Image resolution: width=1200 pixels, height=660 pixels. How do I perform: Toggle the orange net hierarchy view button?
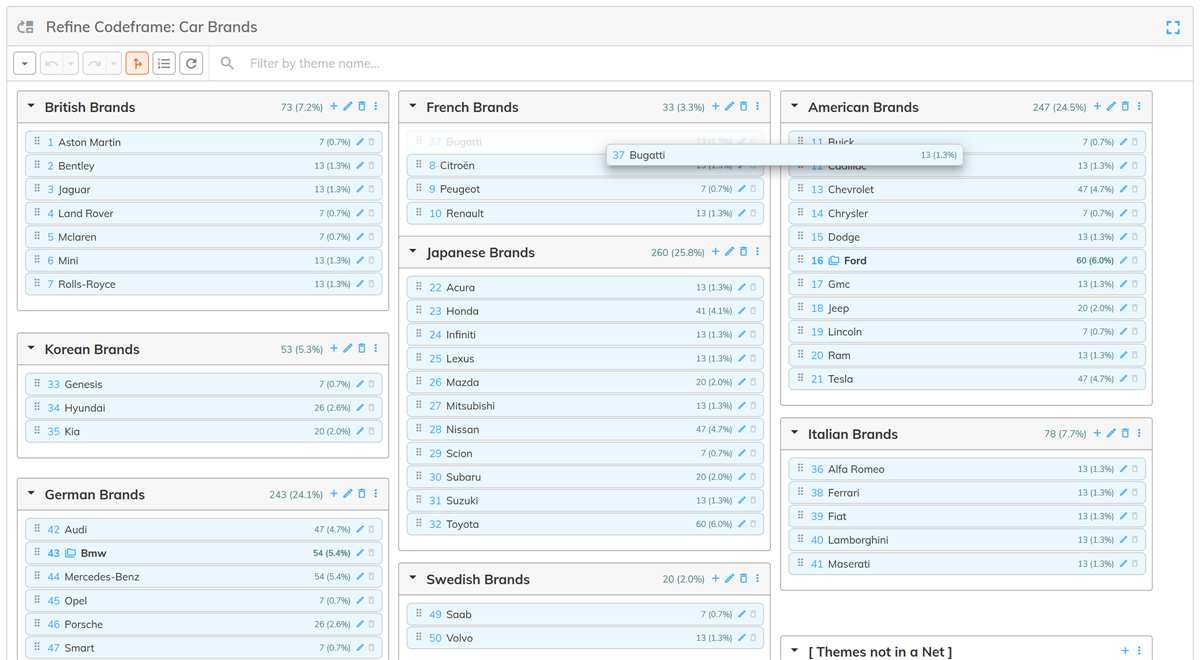click(137, 63)
